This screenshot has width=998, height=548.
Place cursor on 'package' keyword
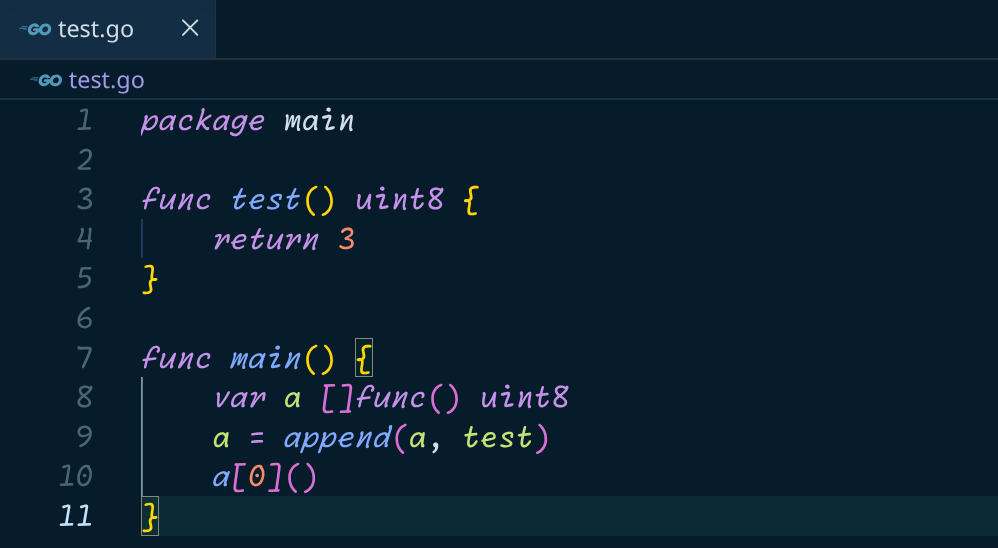tap(202, 121)
